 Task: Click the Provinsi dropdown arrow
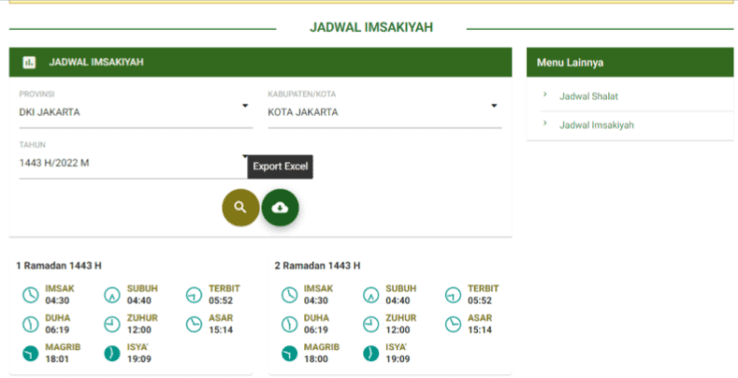(x=245, y=106)
